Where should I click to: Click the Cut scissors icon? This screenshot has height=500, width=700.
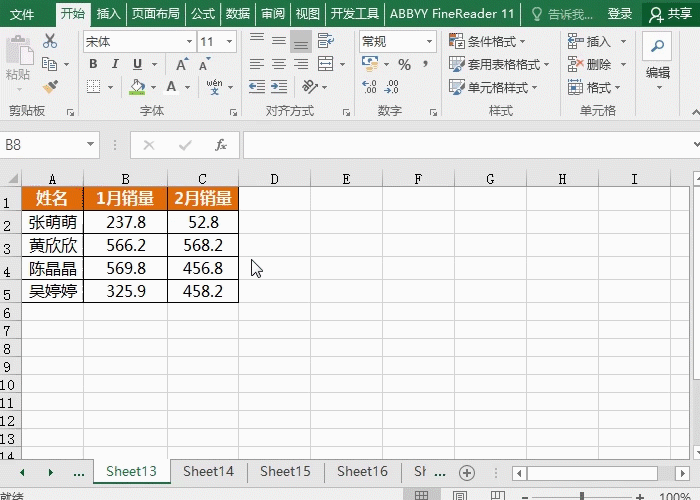pyautogui.click(x=50, y=41)
